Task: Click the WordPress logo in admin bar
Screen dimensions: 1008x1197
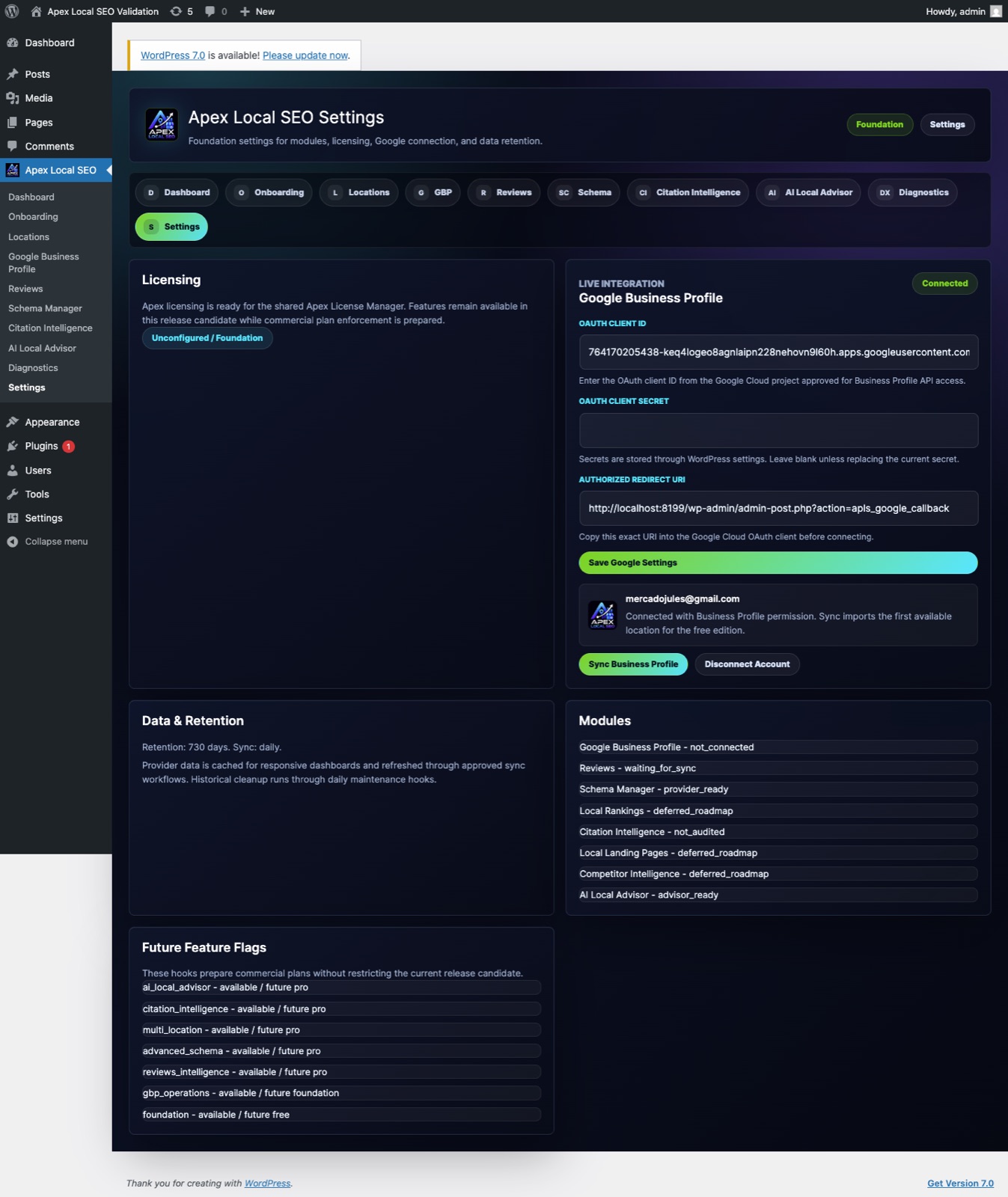Action: (x=12, y=11)
